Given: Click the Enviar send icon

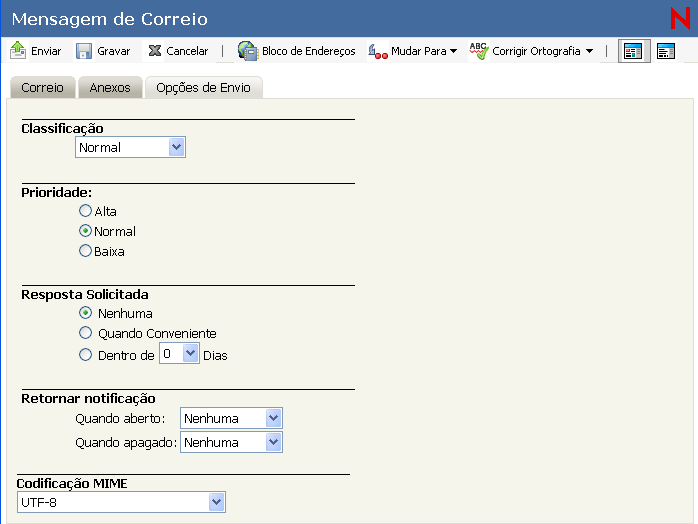Looking at the screenshot, I should [18, 50].
